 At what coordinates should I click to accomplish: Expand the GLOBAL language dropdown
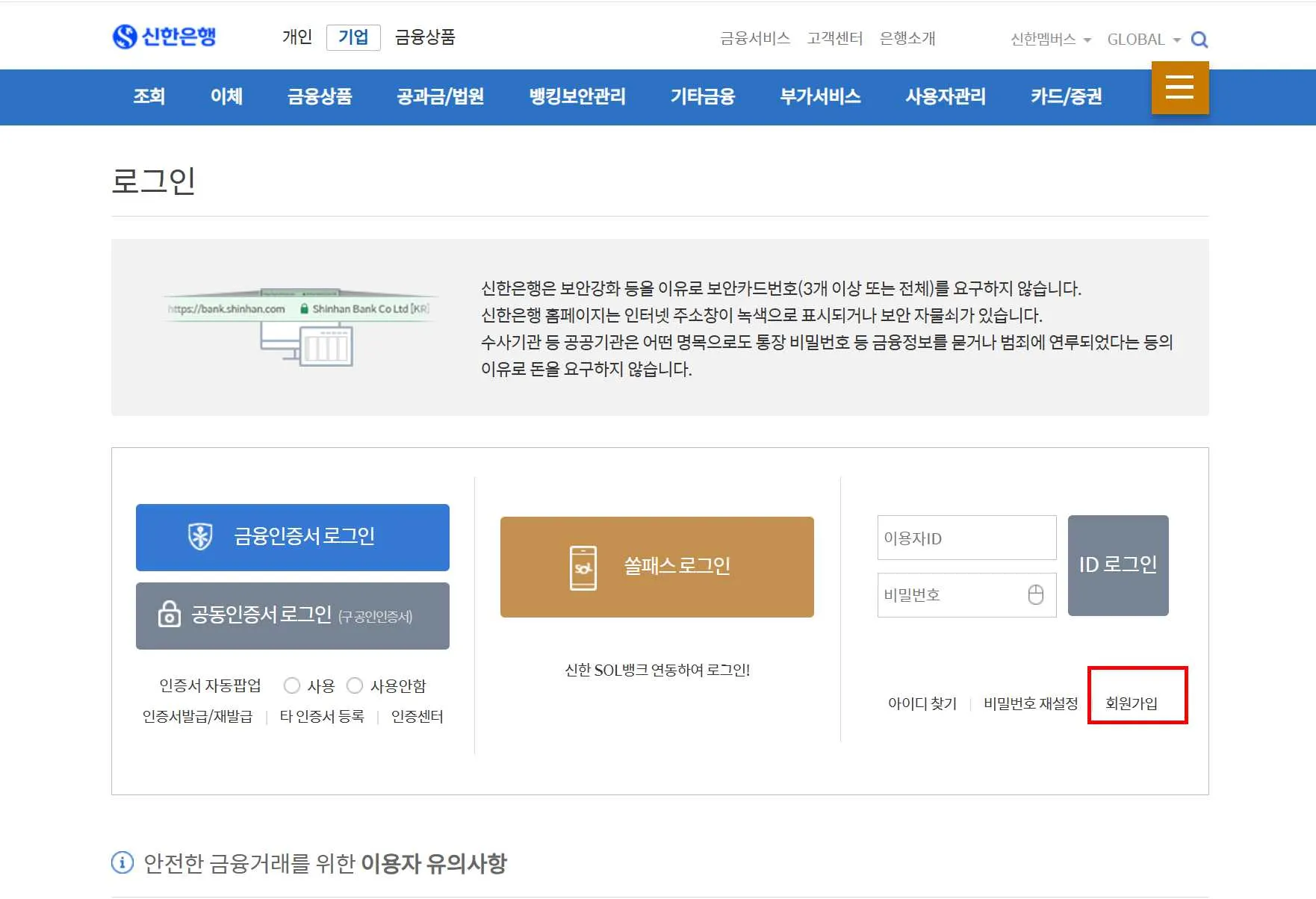(x=1143, y=40)
